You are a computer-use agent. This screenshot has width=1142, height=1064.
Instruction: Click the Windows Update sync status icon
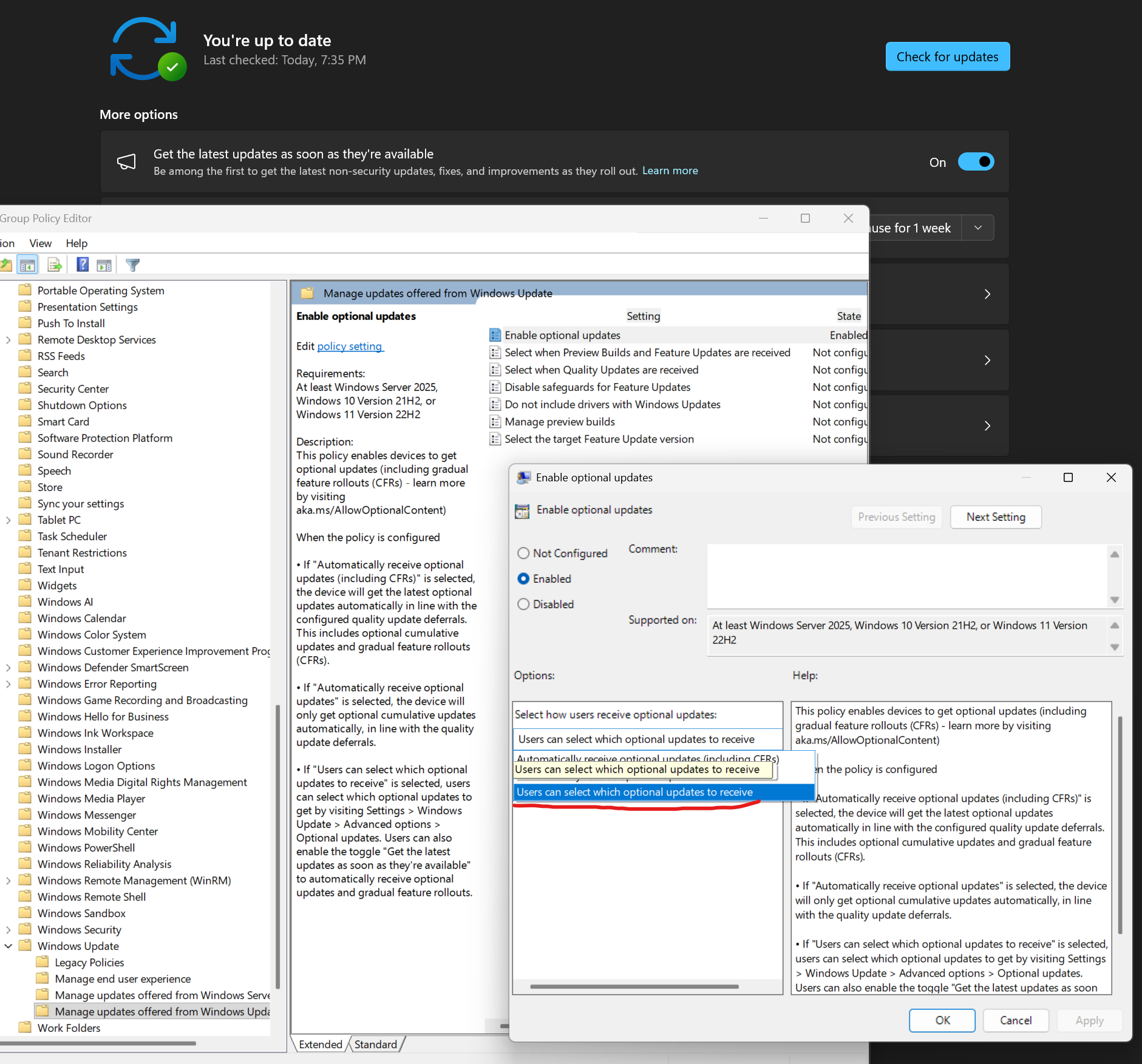coord(148,49)
